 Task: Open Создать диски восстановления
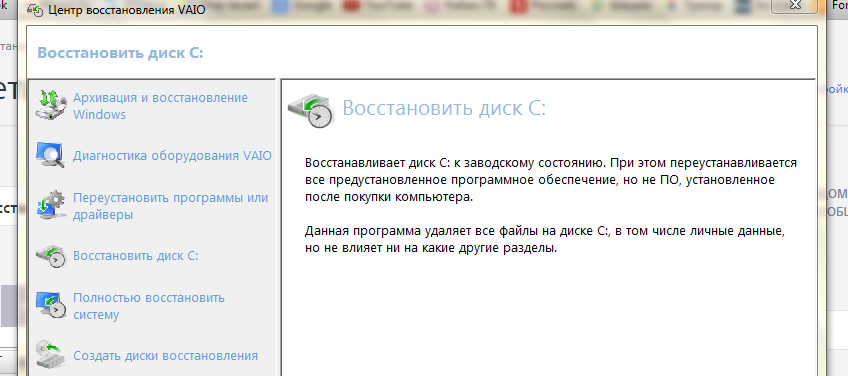(165, 356)
